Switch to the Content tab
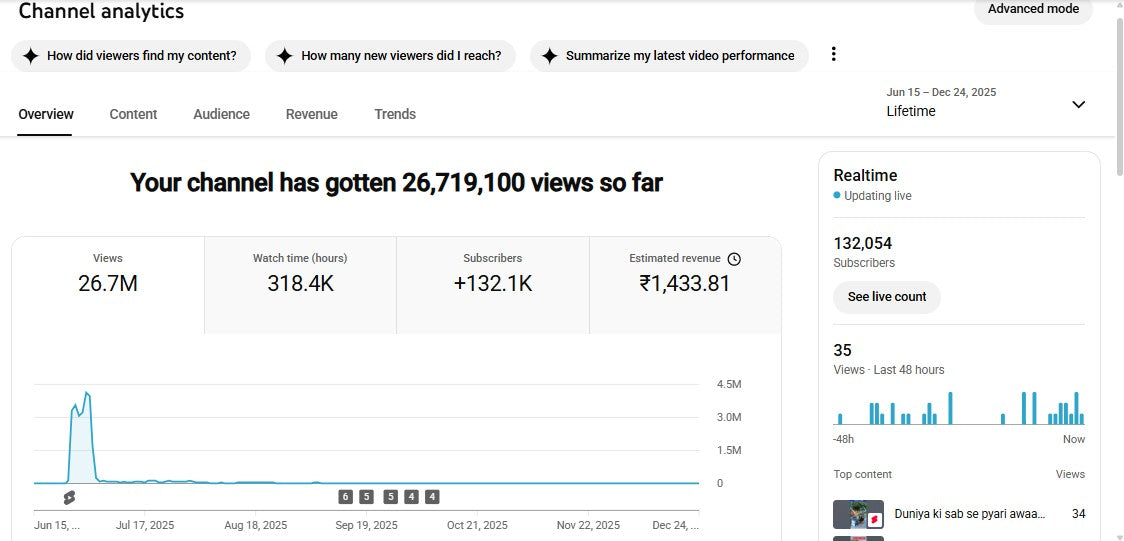Image resolution: width=1124 pixels, height=541 pixels. pos(133,114)
